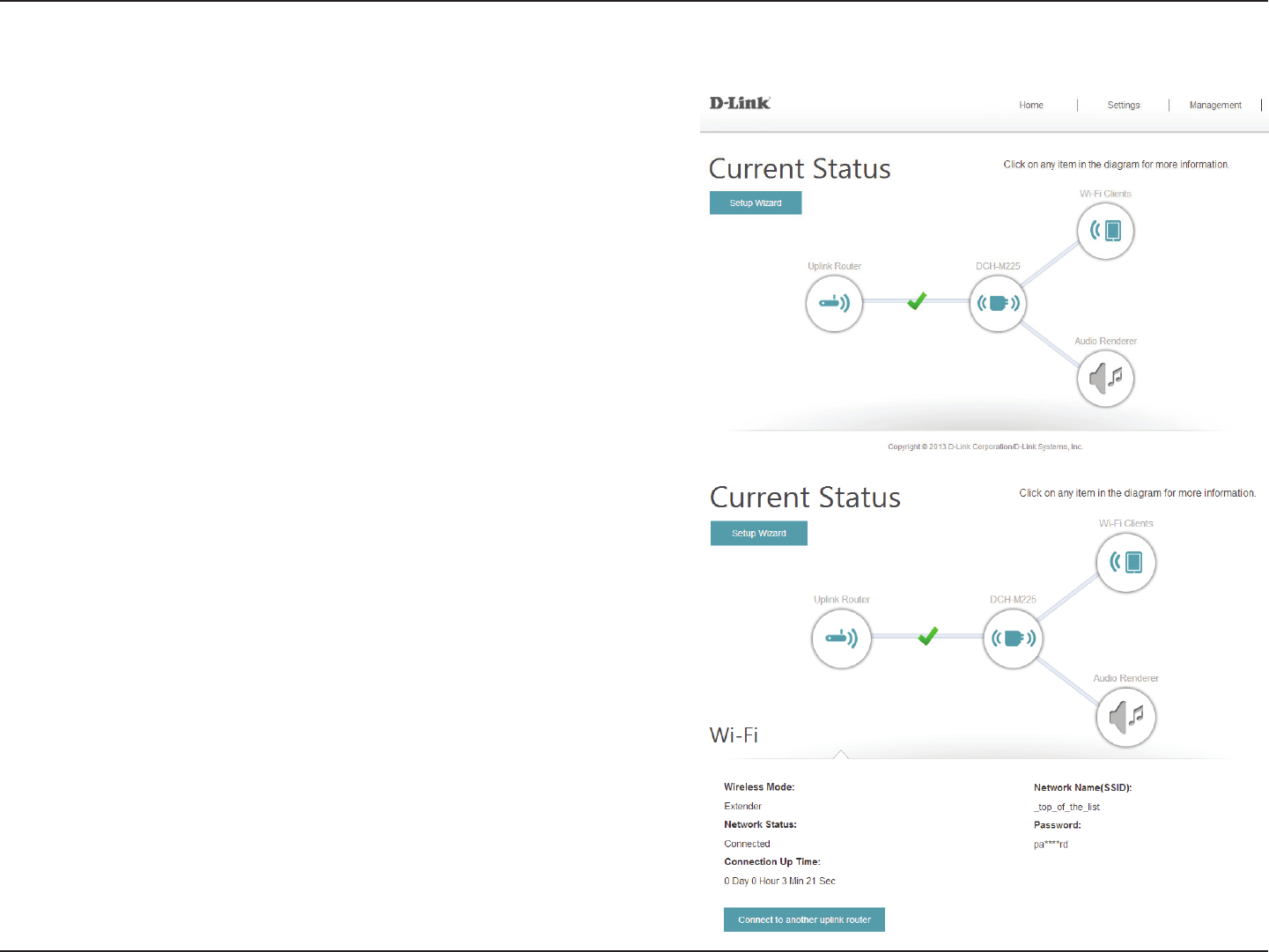Select the Wi-Fi section heading
This screenshot has height=952, width=1269.
734,735
